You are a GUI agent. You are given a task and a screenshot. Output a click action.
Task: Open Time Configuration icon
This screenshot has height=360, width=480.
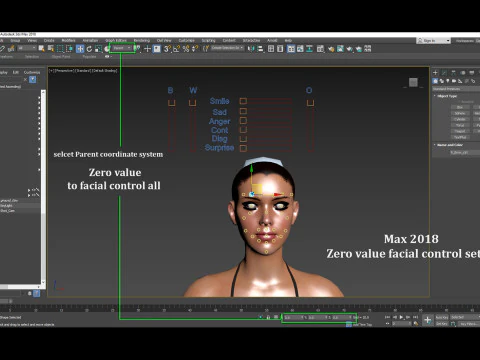pos(416,323)
